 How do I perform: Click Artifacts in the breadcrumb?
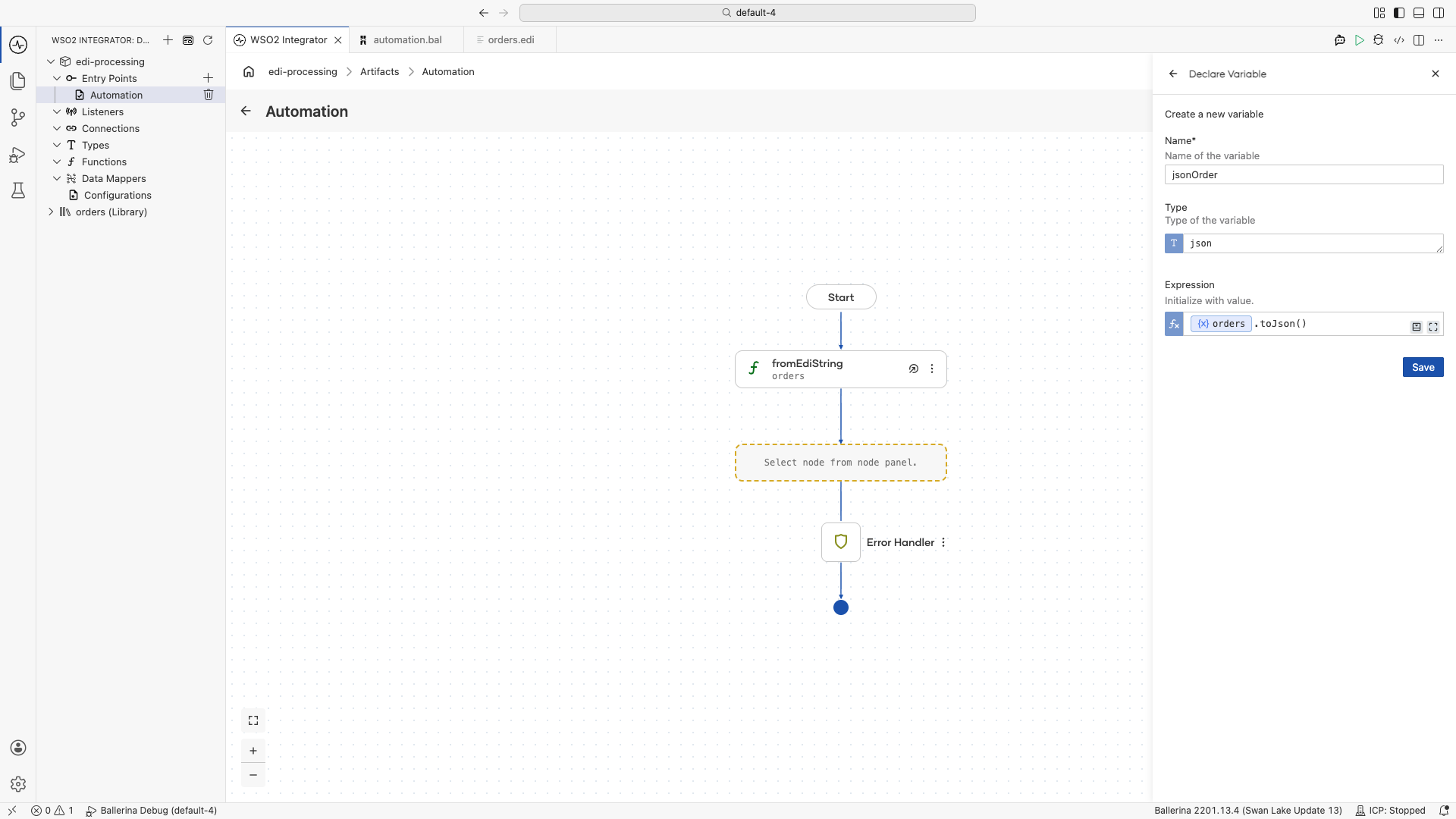click(379, 71)
